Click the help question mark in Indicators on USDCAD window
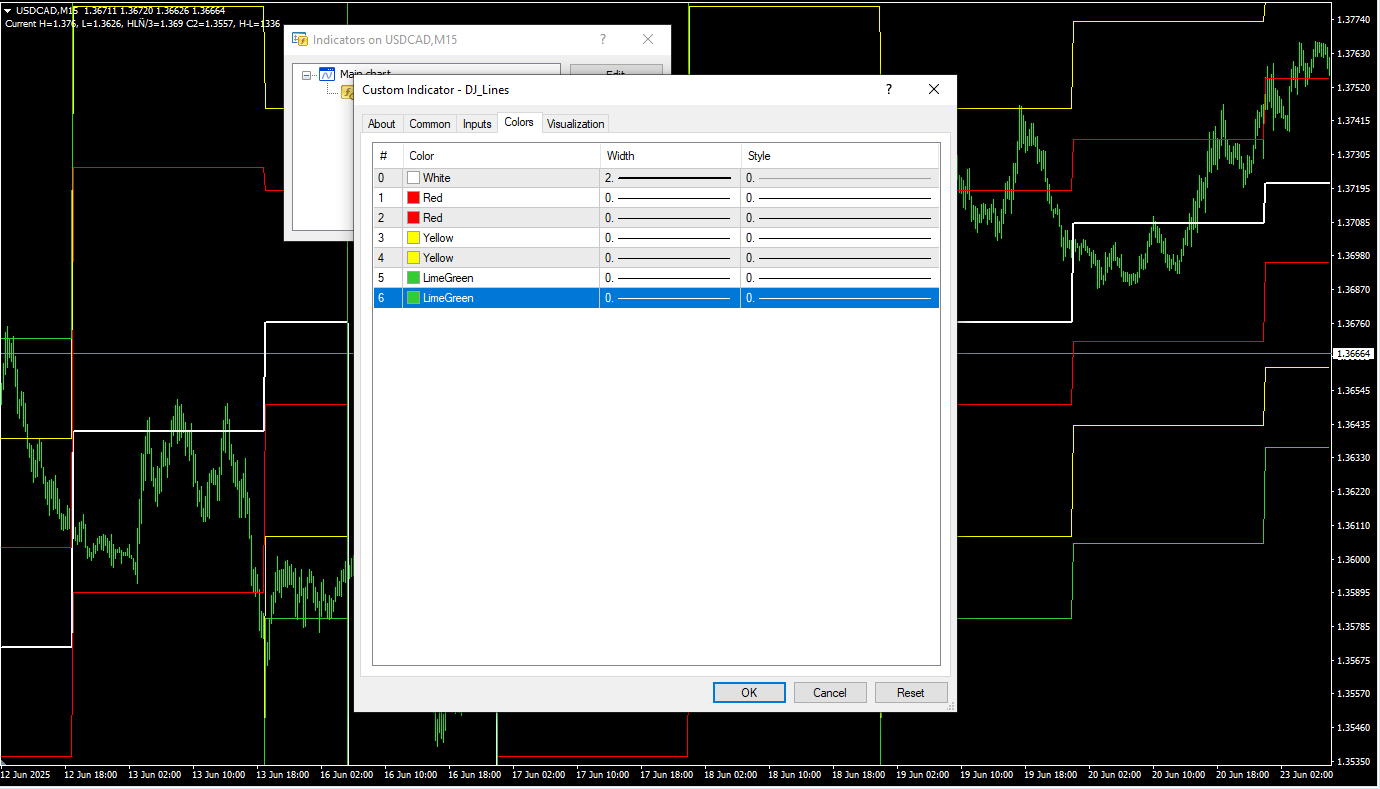Screen dimensions: 1380x789 (603, 40)
